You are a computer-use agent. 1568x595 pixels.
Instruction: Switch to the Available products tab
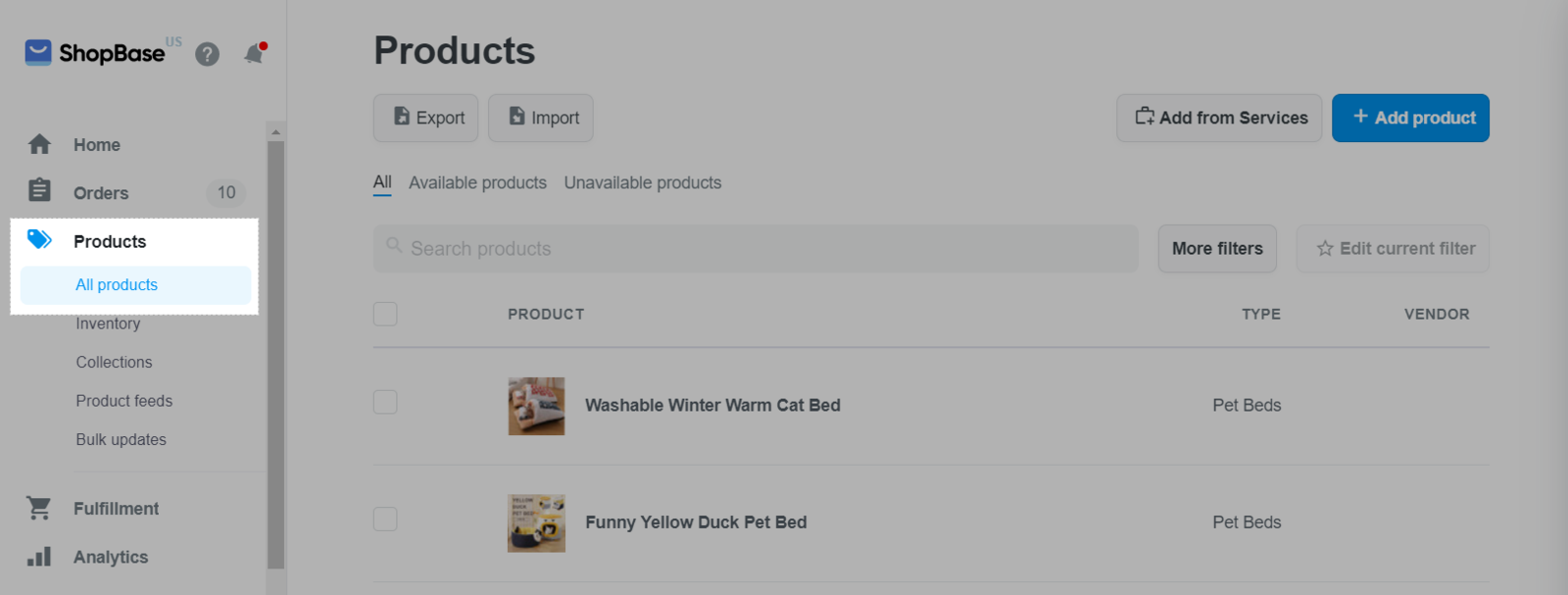(477, 183)
